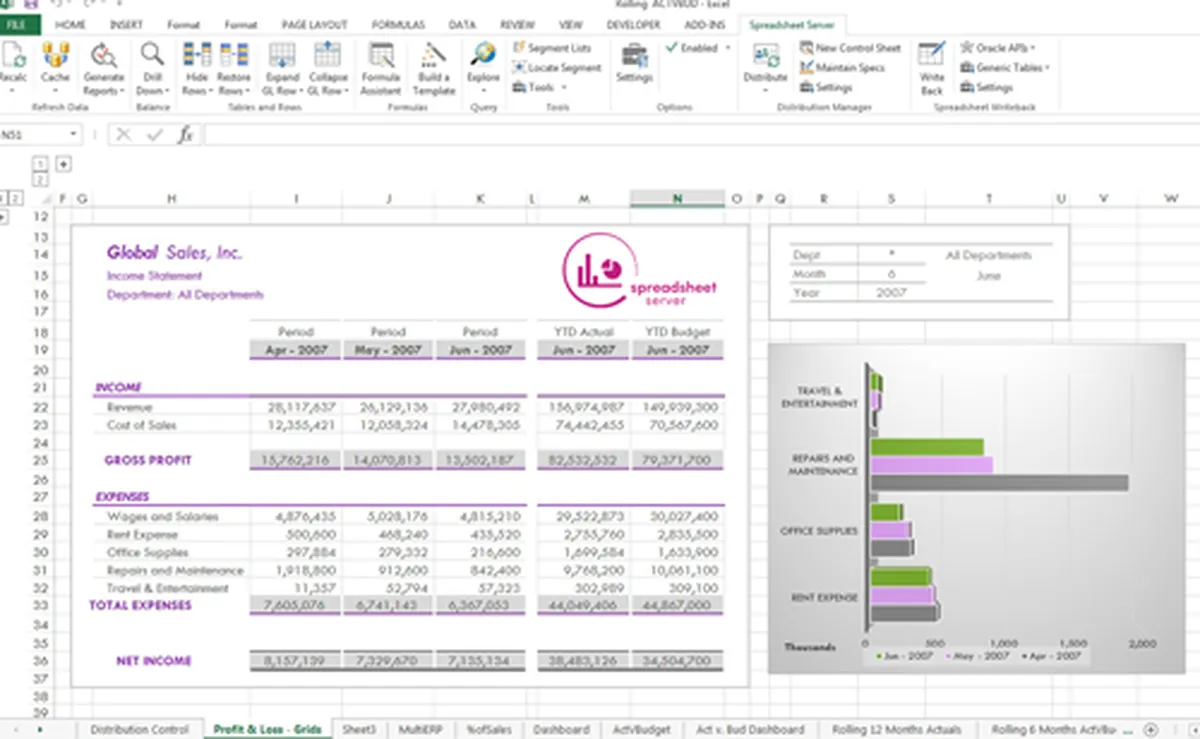Expand grouped row 12 outline arrow
This screenshot has height=739, width=1200.
pyautogui.click(x=3, y=216)
